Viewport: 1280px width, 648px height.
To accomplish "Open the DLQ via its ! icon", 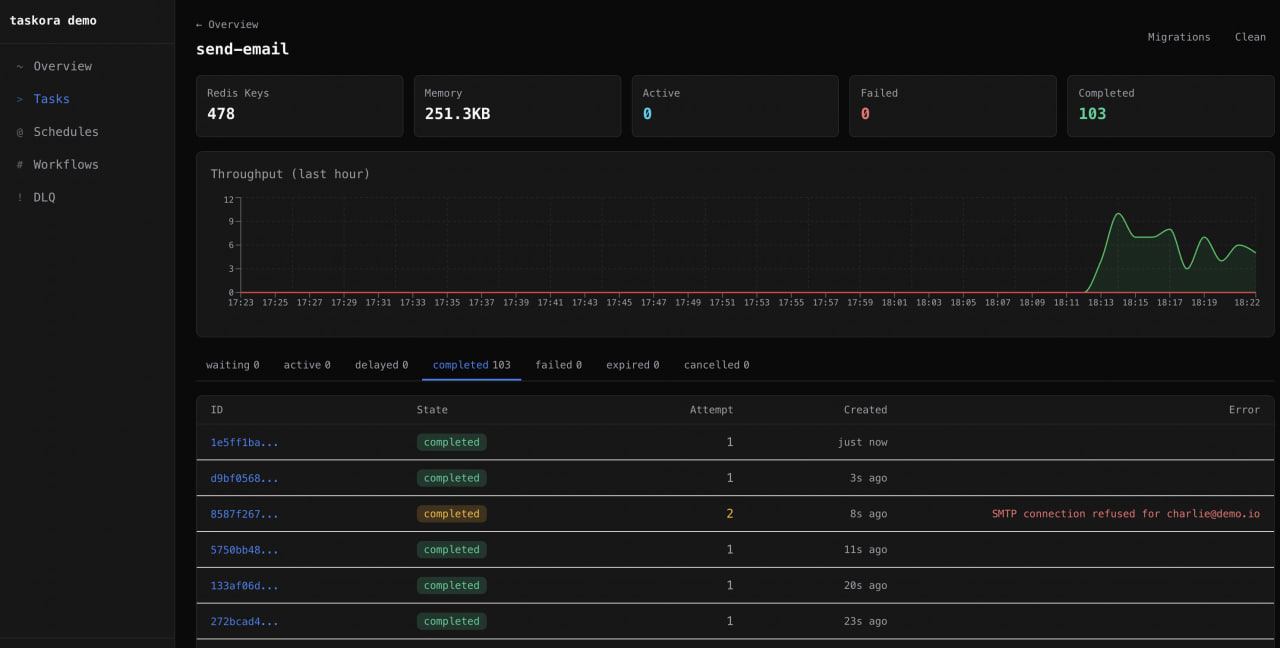I will (x=18, y=197).
